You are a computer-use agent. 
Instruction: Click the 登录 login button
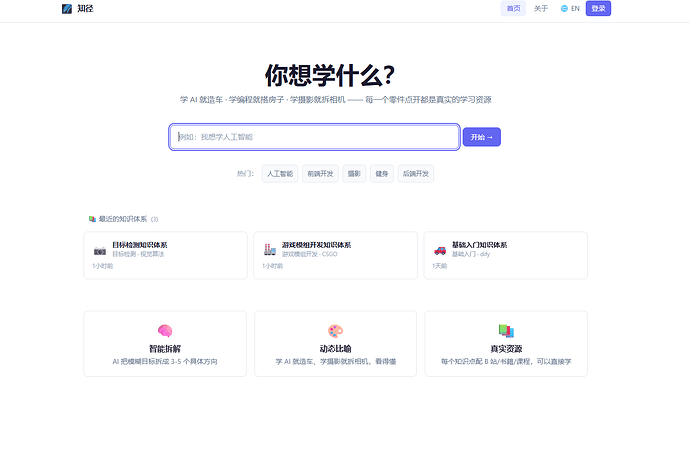point(598,8)
